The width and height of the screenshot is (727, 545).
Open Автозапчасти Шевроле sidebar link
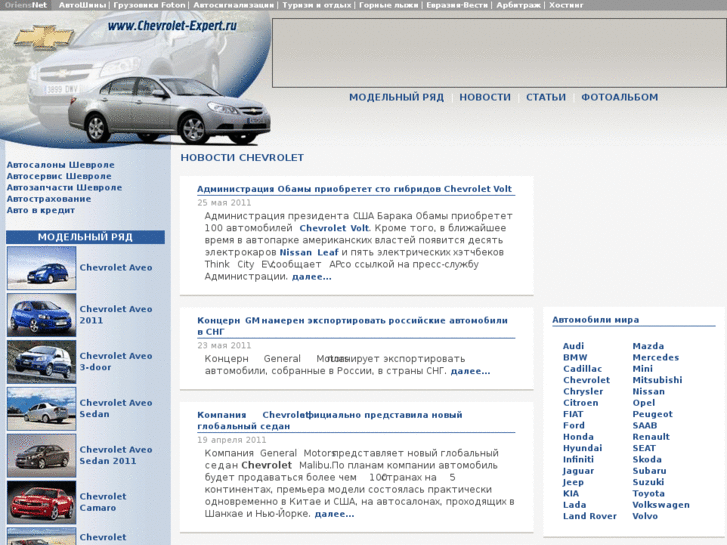(64, 187)
